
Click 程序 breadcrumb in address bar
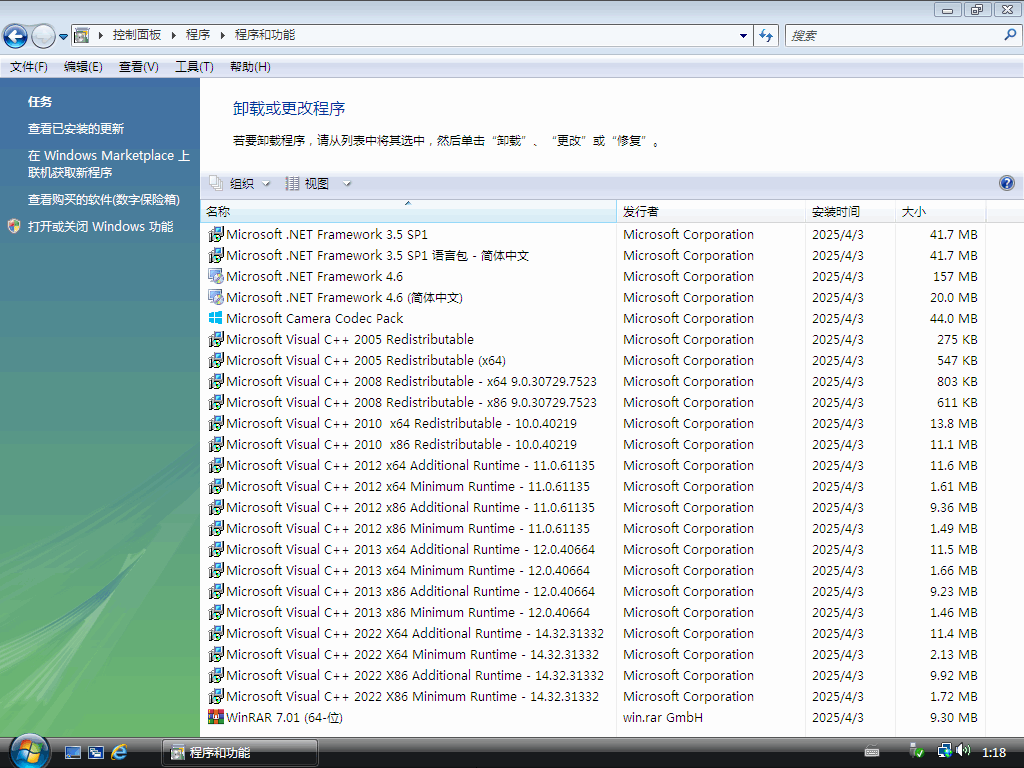pyautogui.click(x=198, y=35)
